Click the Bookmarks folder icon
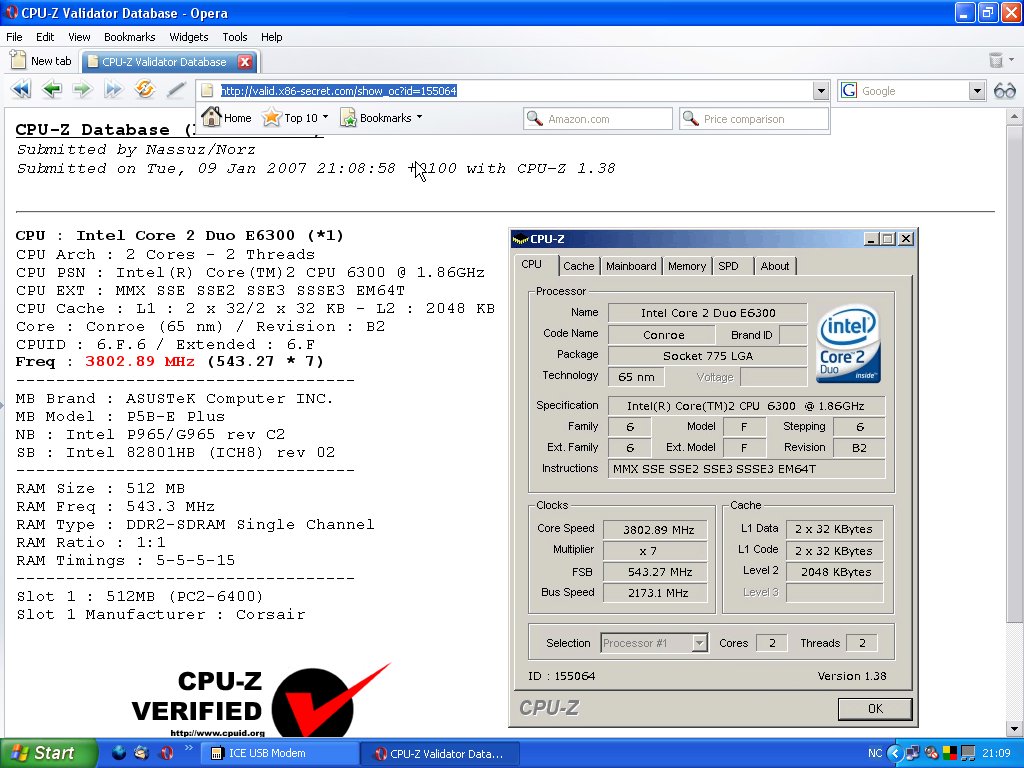The image size is (1024, 768). [x=348, y=118]
